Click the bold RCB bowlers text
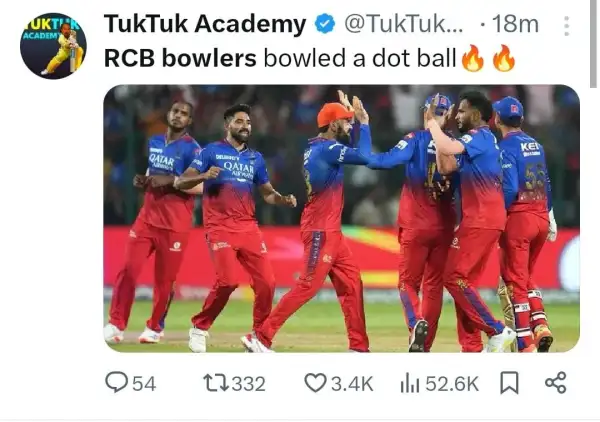Viewport: 600px width, 422px height. coord(180,59)
